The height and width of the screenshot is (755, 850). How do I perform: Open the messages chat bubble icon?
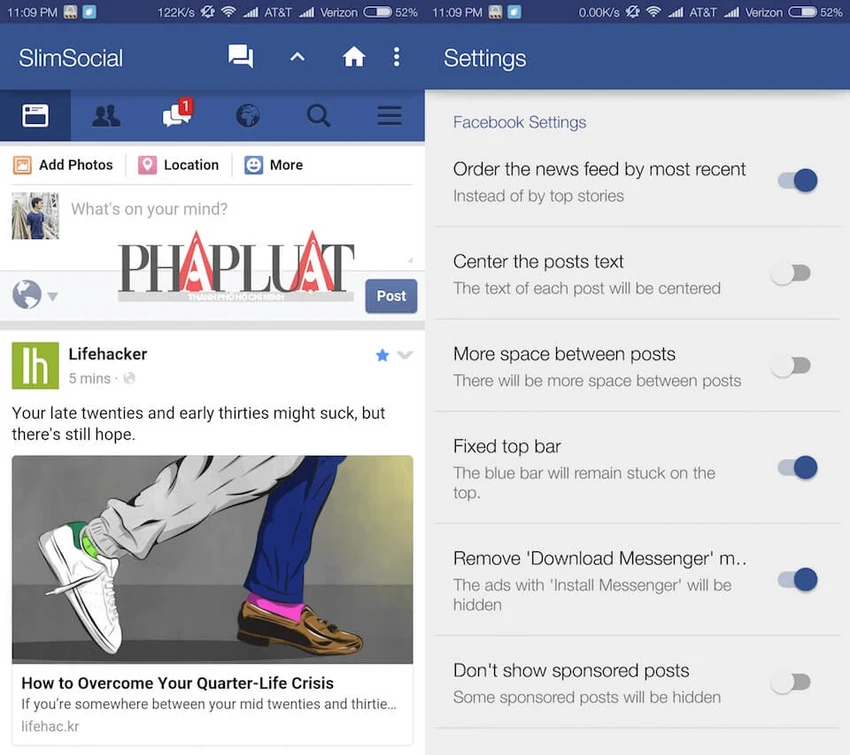click(x=241, y=56)
